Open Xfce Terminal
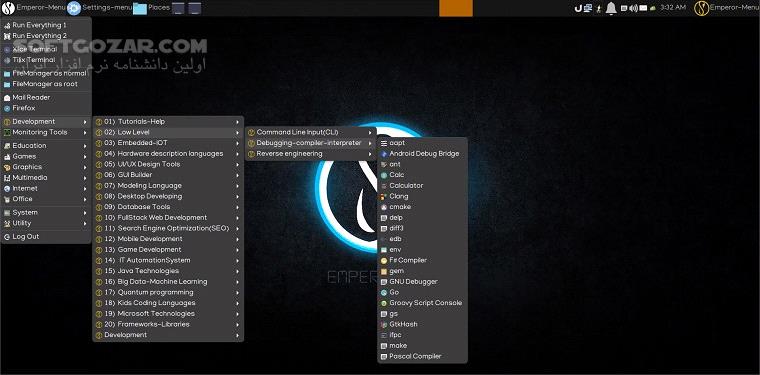Screen dimensions: 760x375 click(46, 49)
